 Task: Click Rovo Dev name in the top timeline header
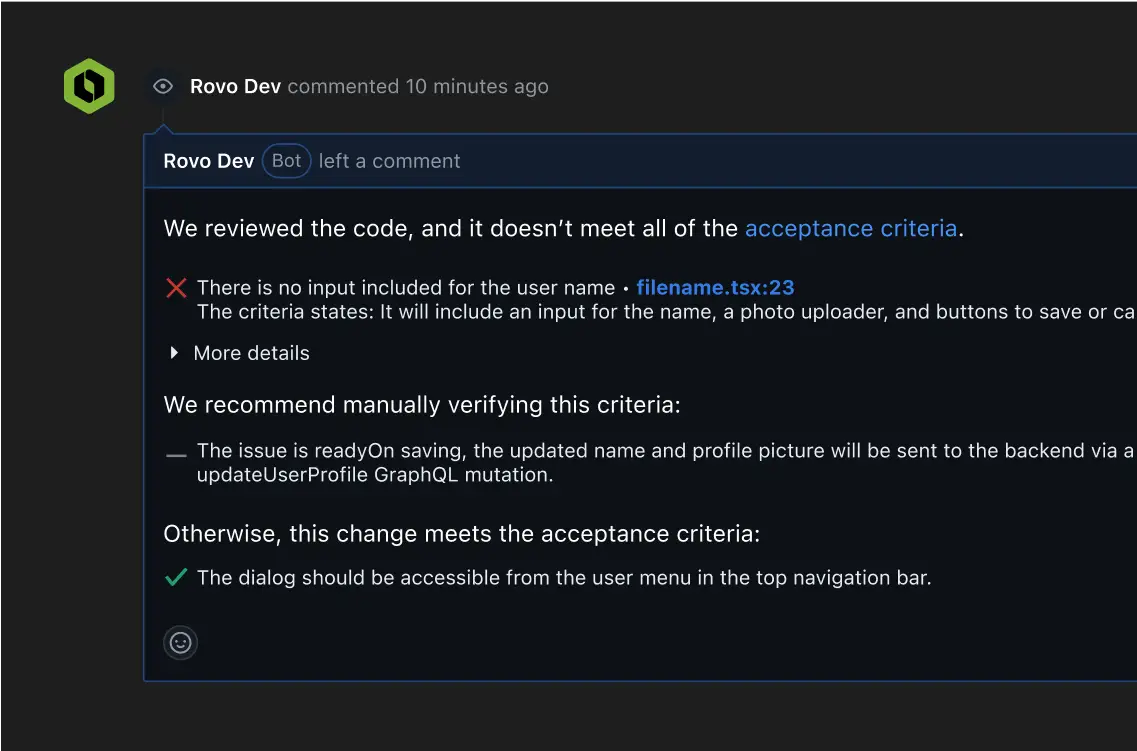tap(235, 86)
